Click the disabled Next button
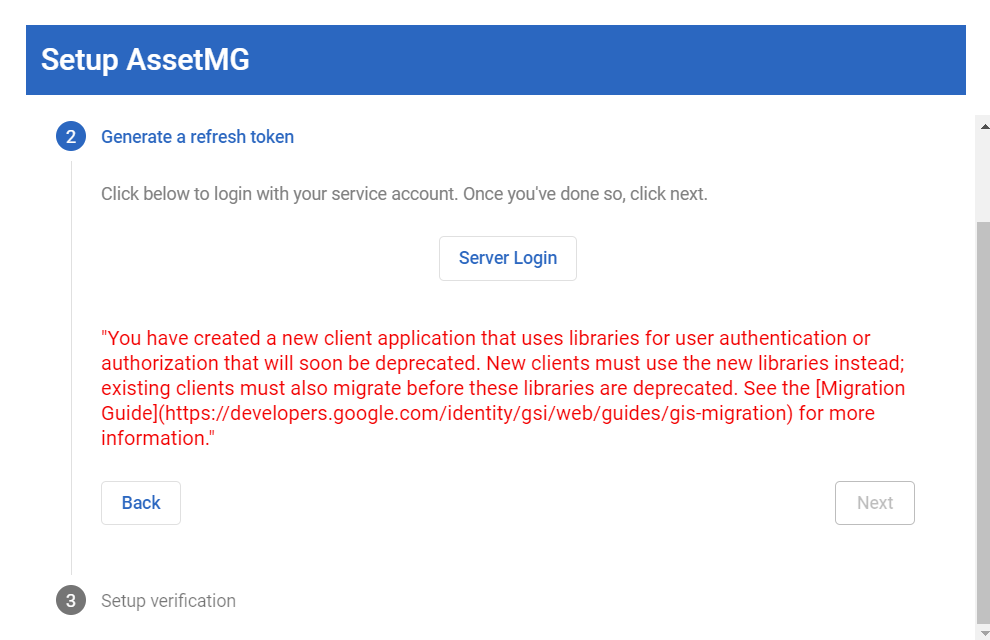990x640 pixels. [874, 503]
